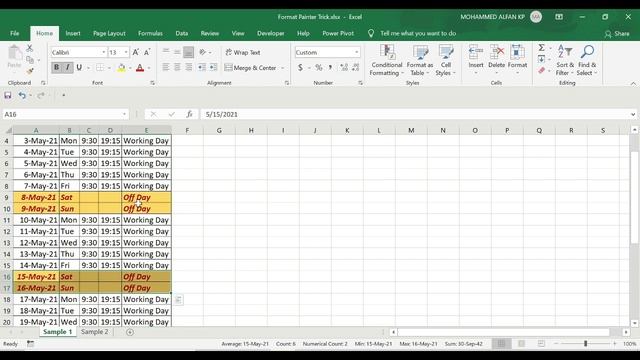Image resolution: width=640 pixels, height=360 pixels.
Task: Expand the Merge & Center dropdown arrow
Action: coord(282,68)
